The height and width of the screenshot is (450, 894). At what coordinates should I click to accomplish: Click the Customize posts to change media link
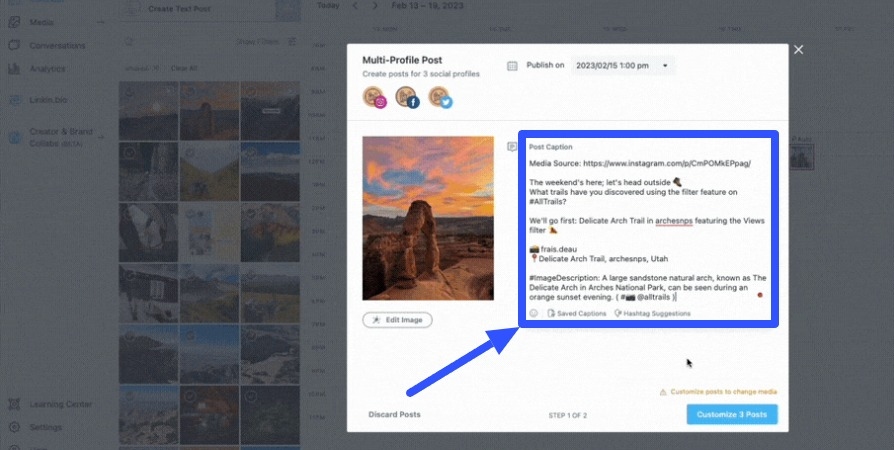(x=718, y=392)
